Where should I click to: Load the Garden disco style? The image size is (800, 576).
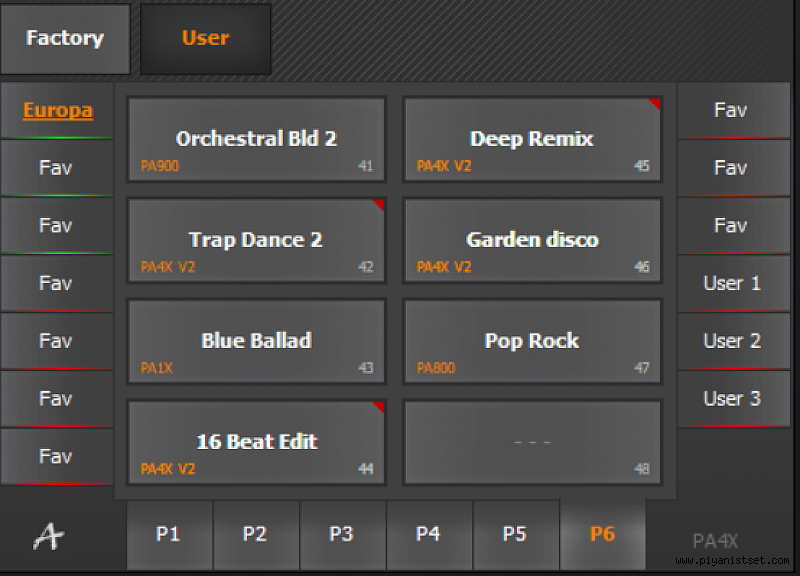532,240
